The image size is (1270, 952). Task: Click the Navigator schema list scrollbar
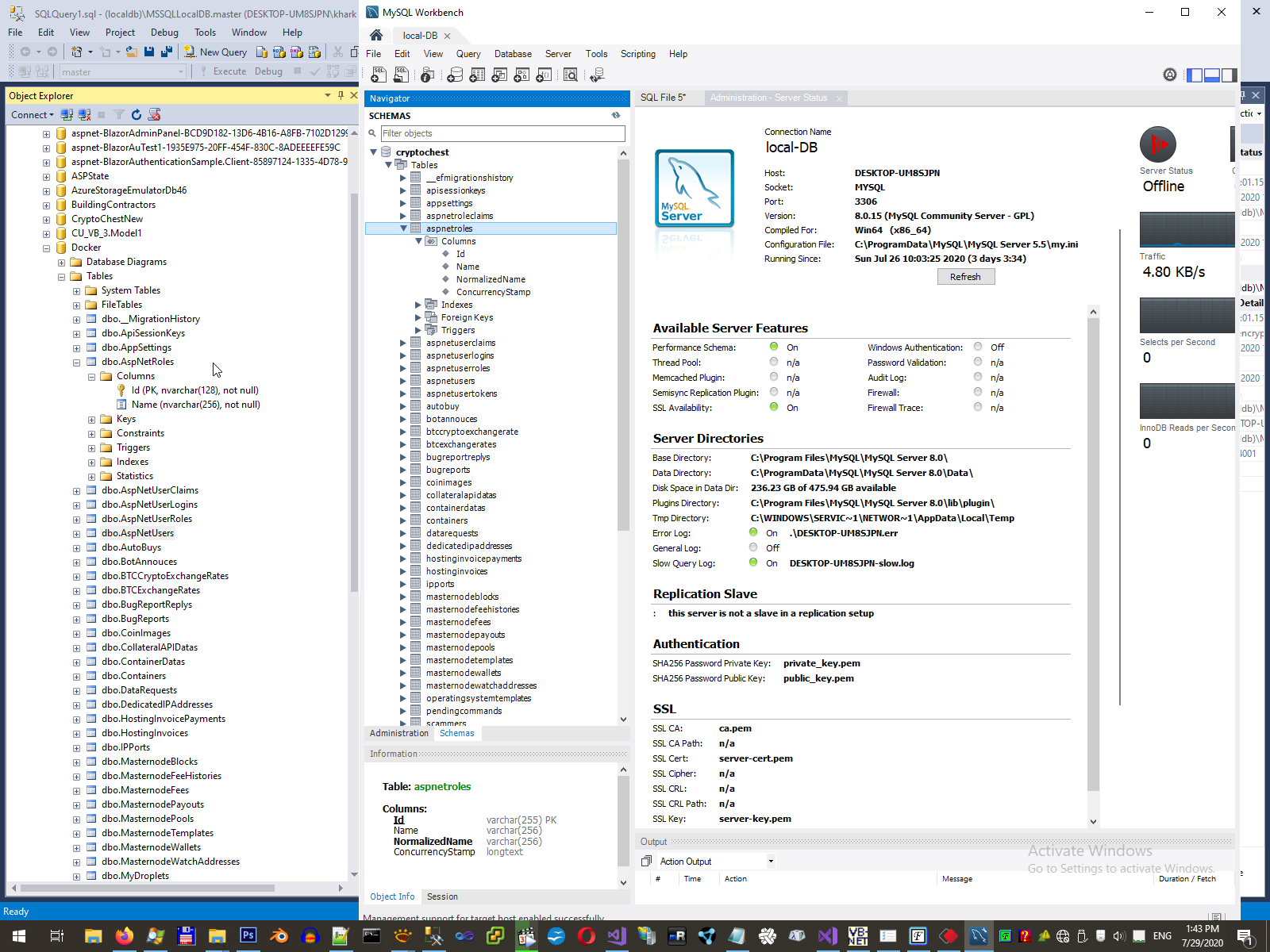623,345
